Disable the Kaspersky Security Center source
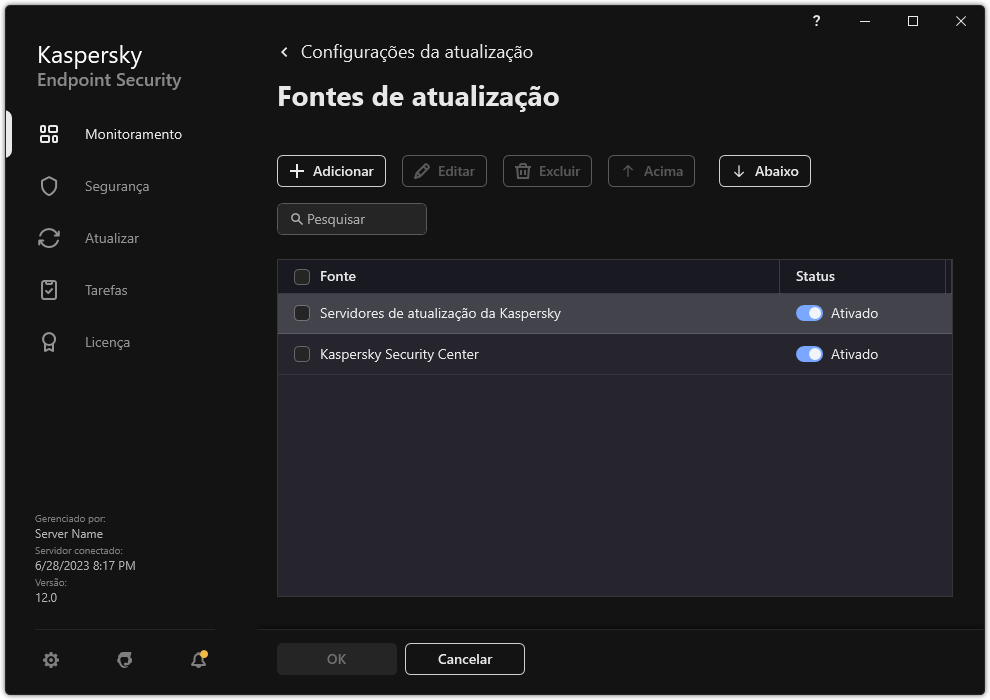Image resolution: width=990 pixels, height=700 pixels. tap(809, 354)
